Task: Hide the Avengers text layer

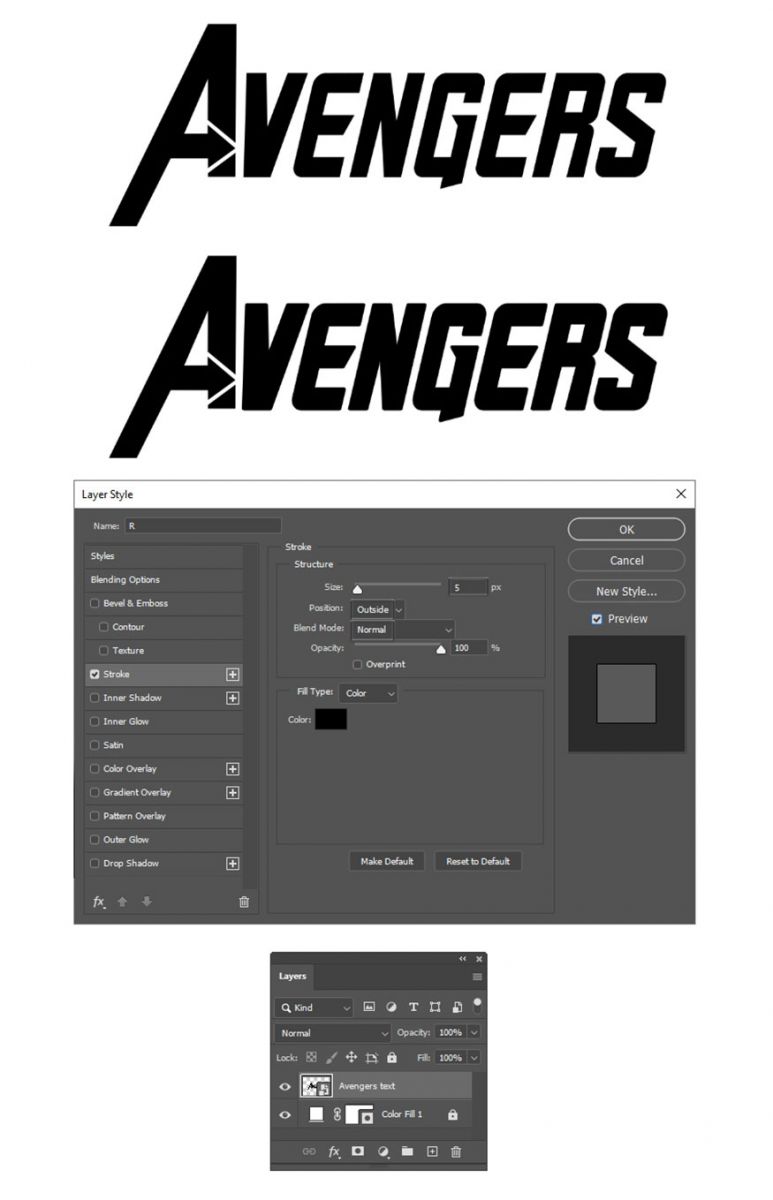Action: pos(285,1086)
